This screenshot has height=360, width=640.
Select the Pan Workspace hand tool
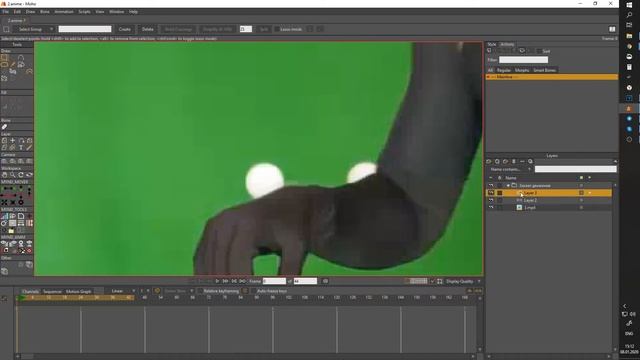(x=4, y=175)
